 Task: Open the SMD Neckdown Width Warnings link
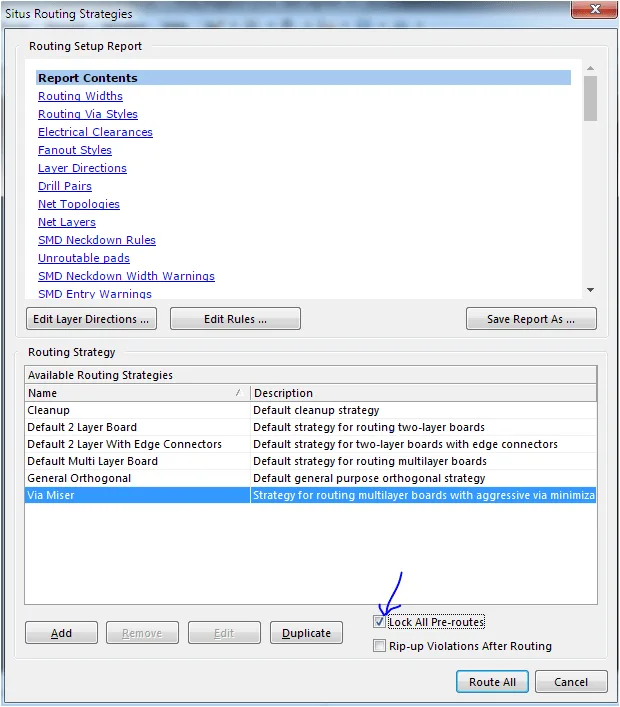click(x=126, y=276)
